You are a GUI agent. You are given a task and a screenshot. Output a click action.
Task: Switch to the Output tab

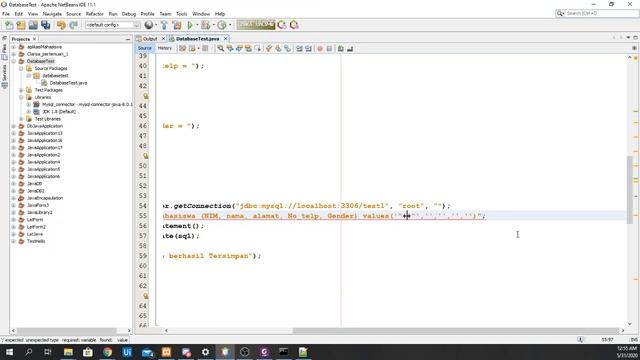(150, 39)
